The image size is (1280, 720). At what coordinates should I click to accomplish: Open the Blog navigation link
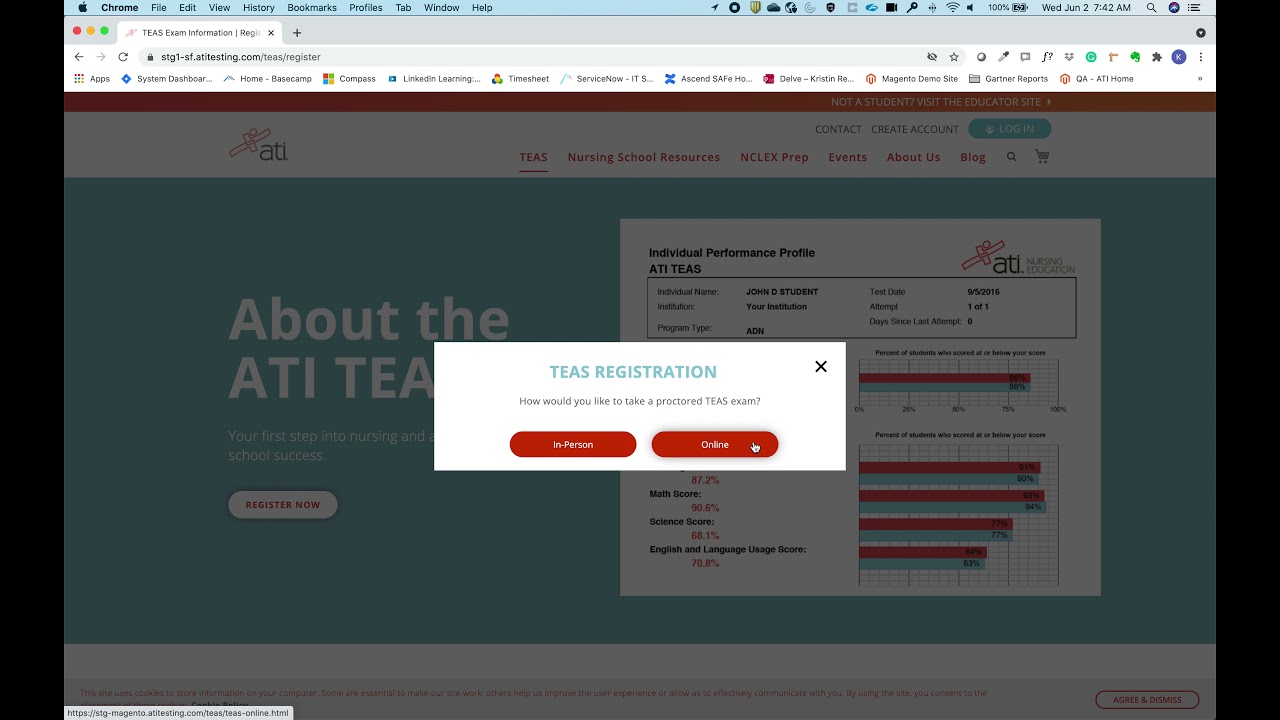[973, 157]
